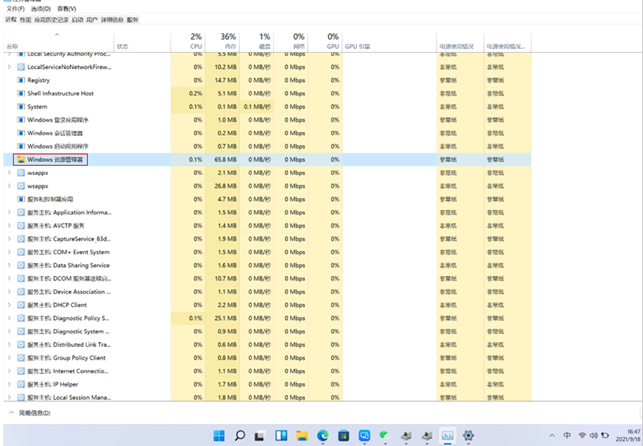Click the Windows 资源管理器 folder icon
This screenshot has width=643, height=446.
[x=21, y=159]
